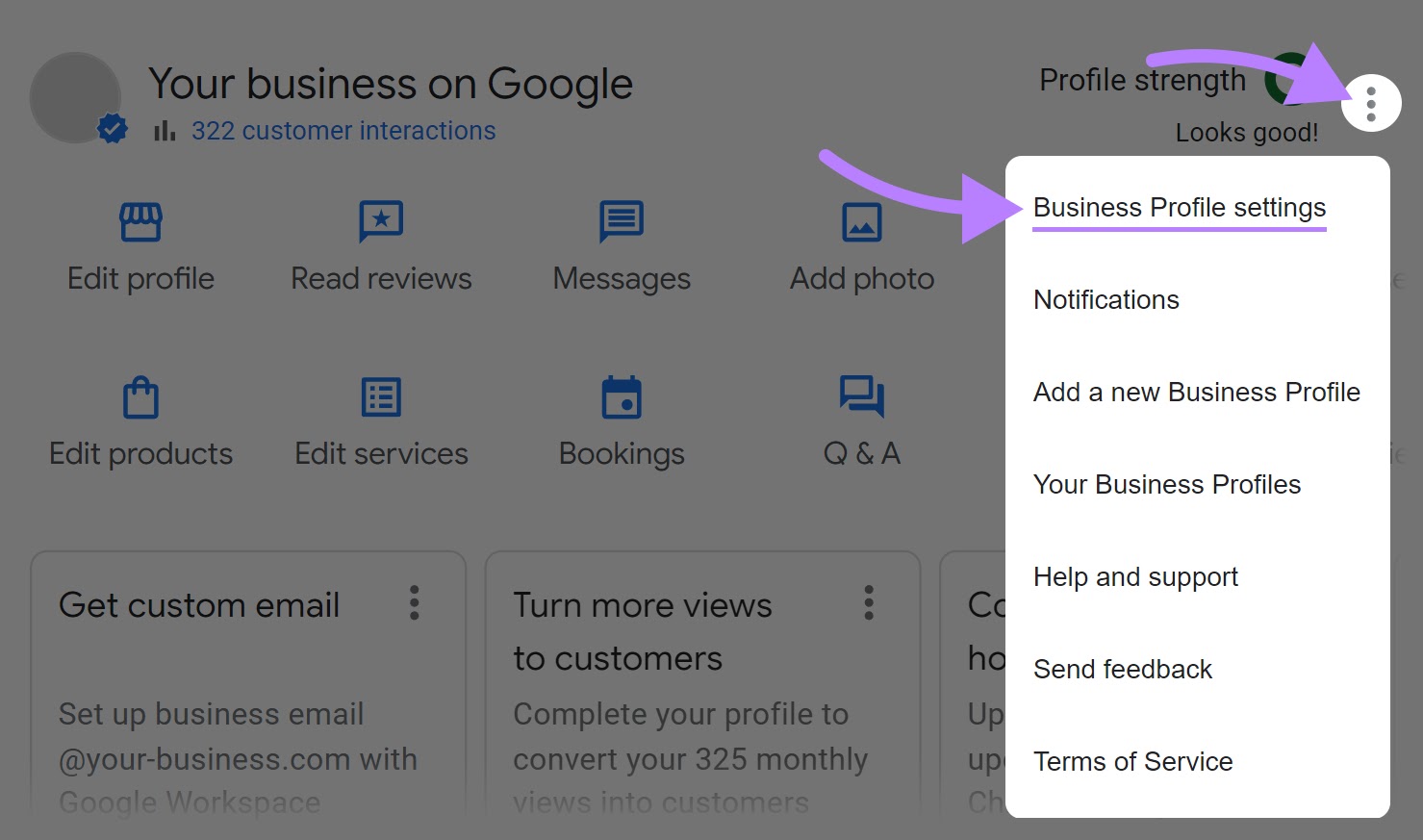Click the business profile picture avatar
This screenshot has width=1423, height=840.
(x=75, y=98)
